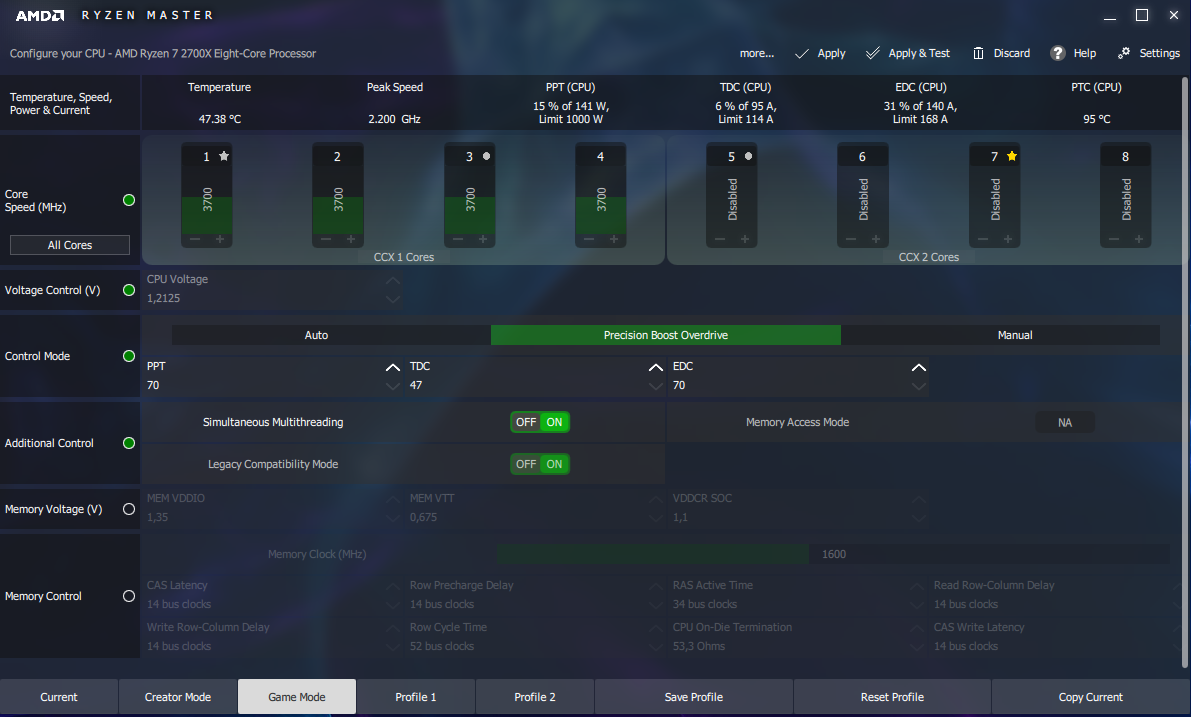Switch to the Profile 2 tab
This screenshot has width=1191, height=717.
click(535, 696)
